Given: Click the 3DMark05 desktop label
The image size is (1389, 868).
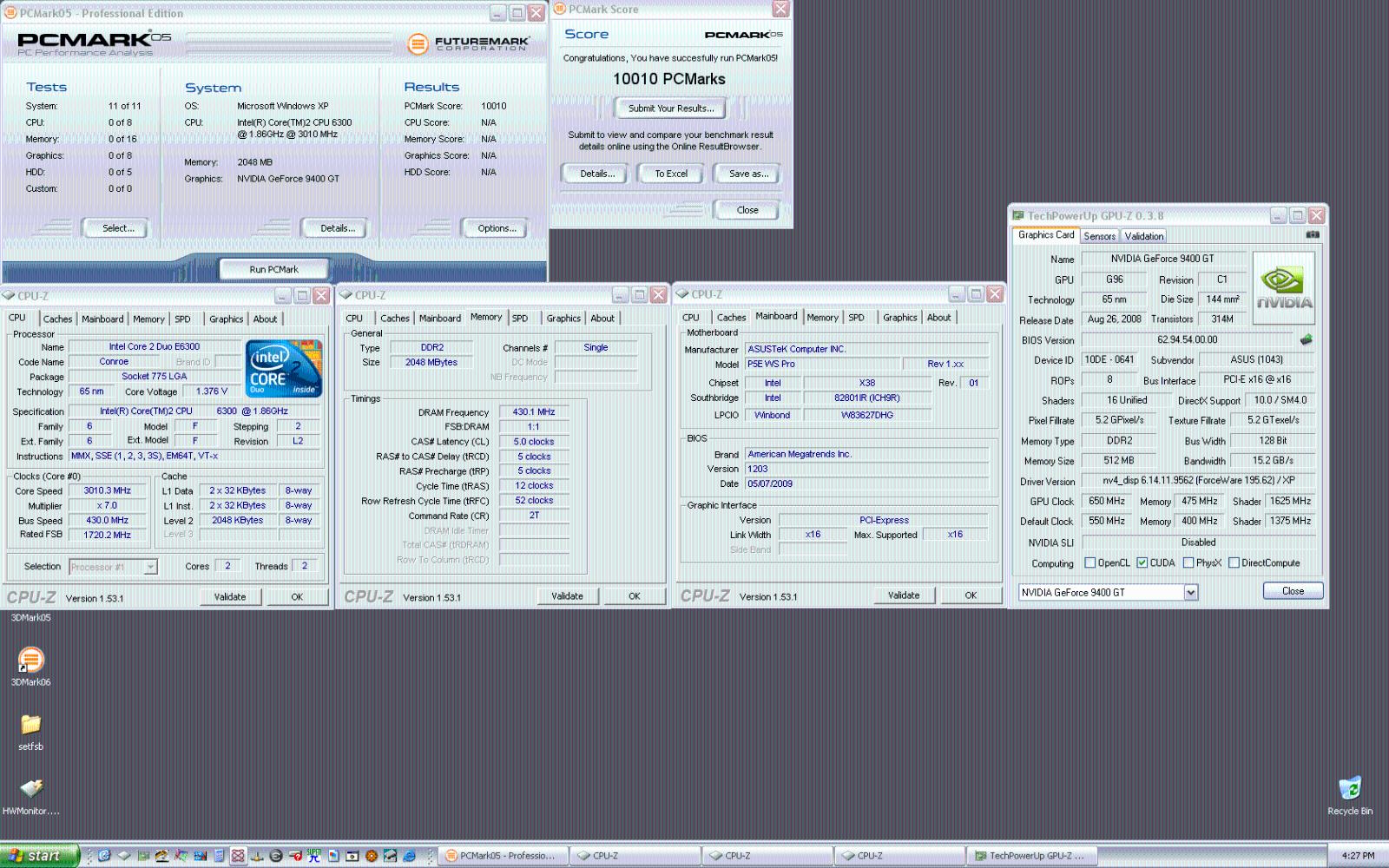Looking at the screenshot, I should [x=30, y=618].
